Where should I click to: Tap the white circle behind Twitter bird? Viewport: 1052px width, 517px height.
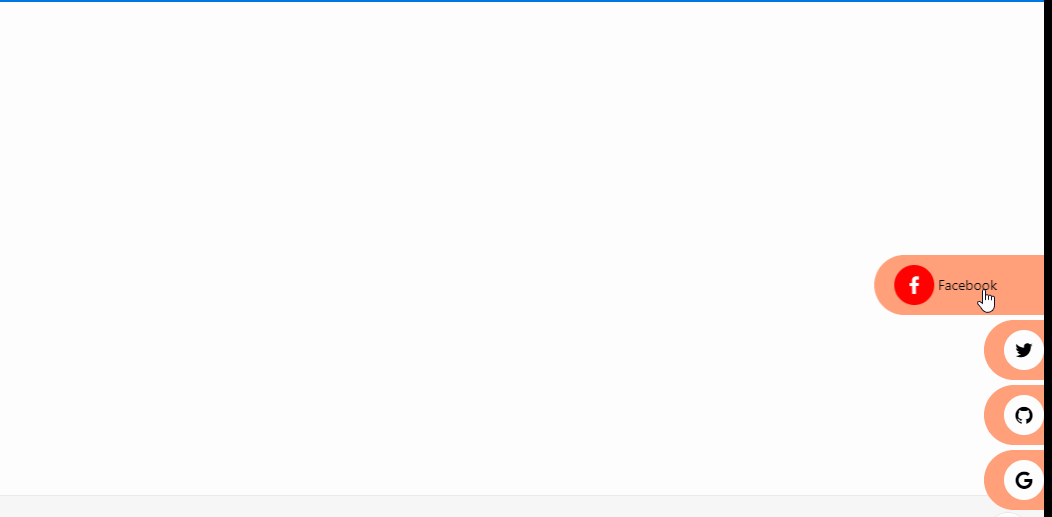point(1023,350)
